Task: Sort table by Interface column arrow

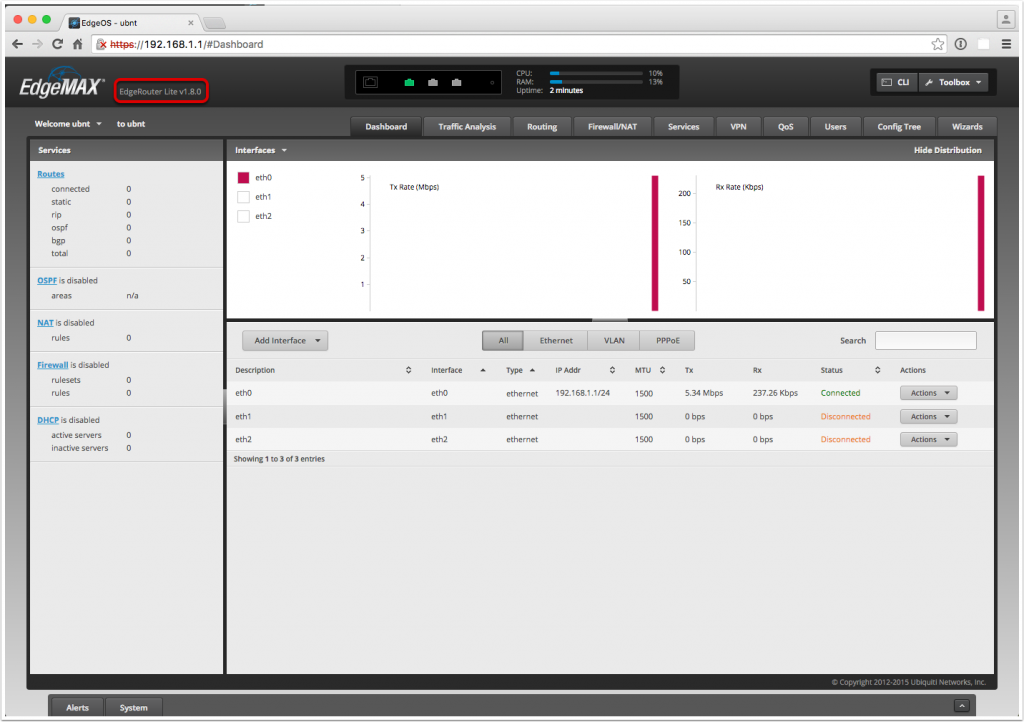Action: pos(483,370)
